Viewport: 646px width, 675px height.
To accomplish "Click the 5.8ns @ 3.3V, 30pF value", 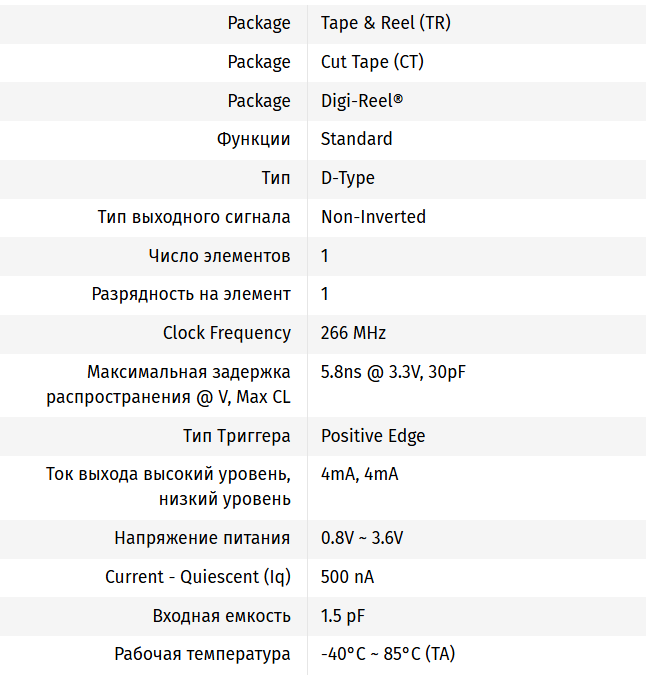I will [x=393, y=373].
